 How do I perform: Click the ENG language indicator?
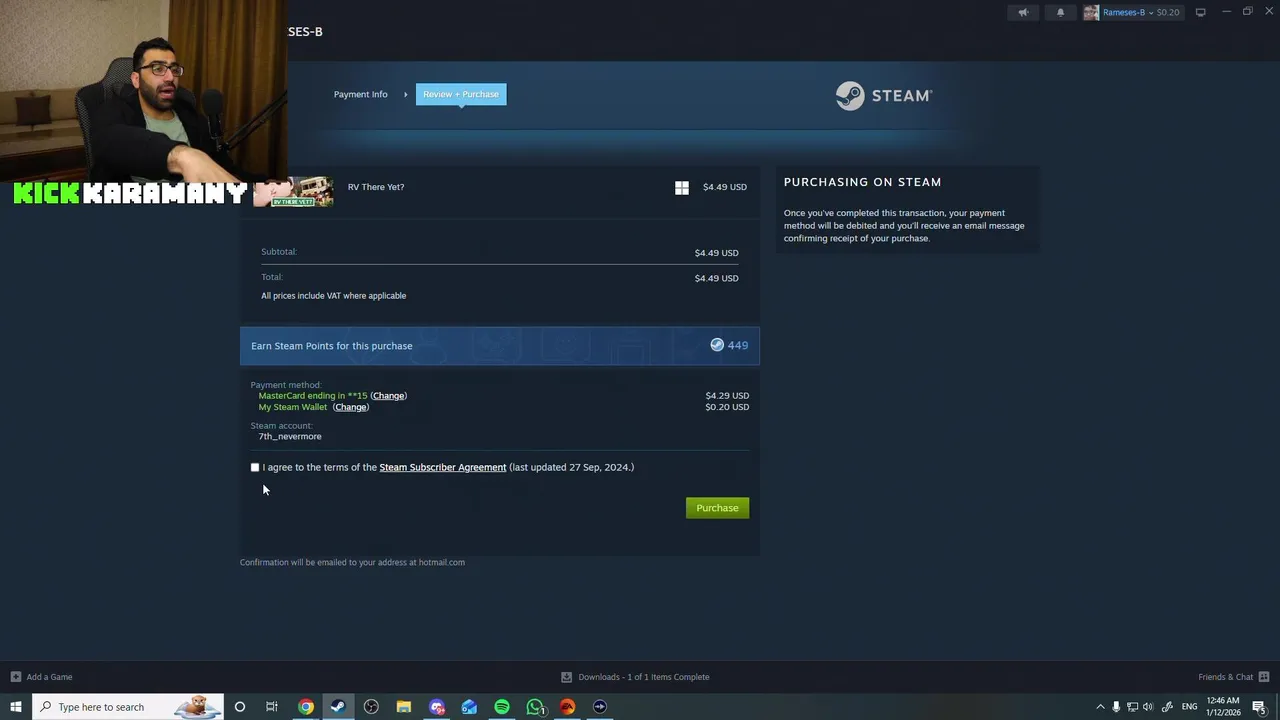click(1190, 707)
